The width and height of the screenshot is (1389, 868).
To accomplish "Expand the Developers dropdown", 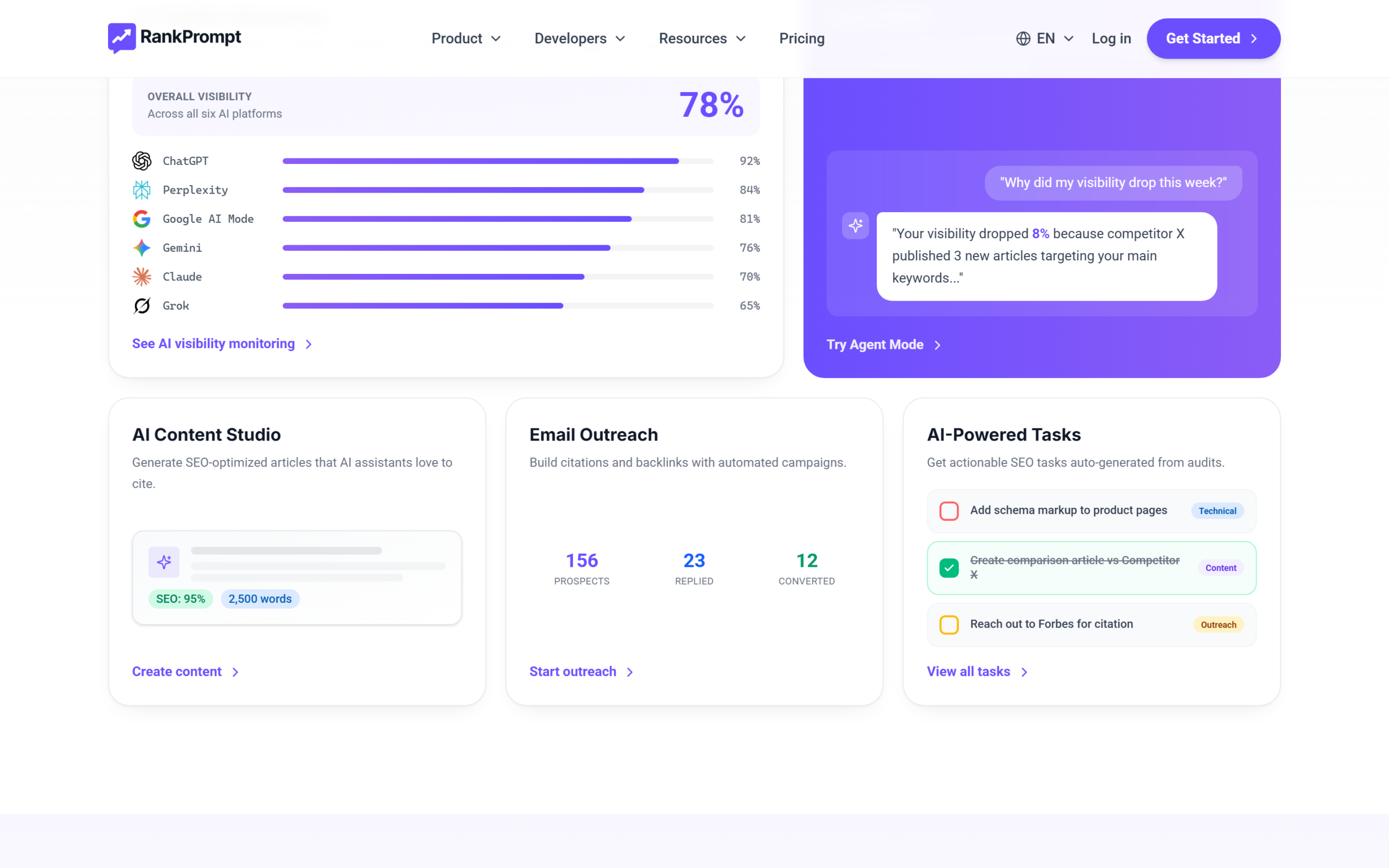I will pos(579,39).
